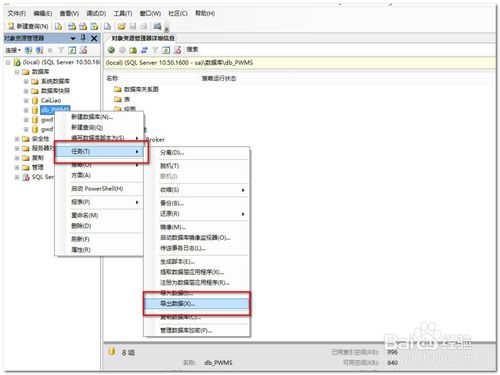
Task: Choose 属性(R) in context menu
Action: point(99,250)
